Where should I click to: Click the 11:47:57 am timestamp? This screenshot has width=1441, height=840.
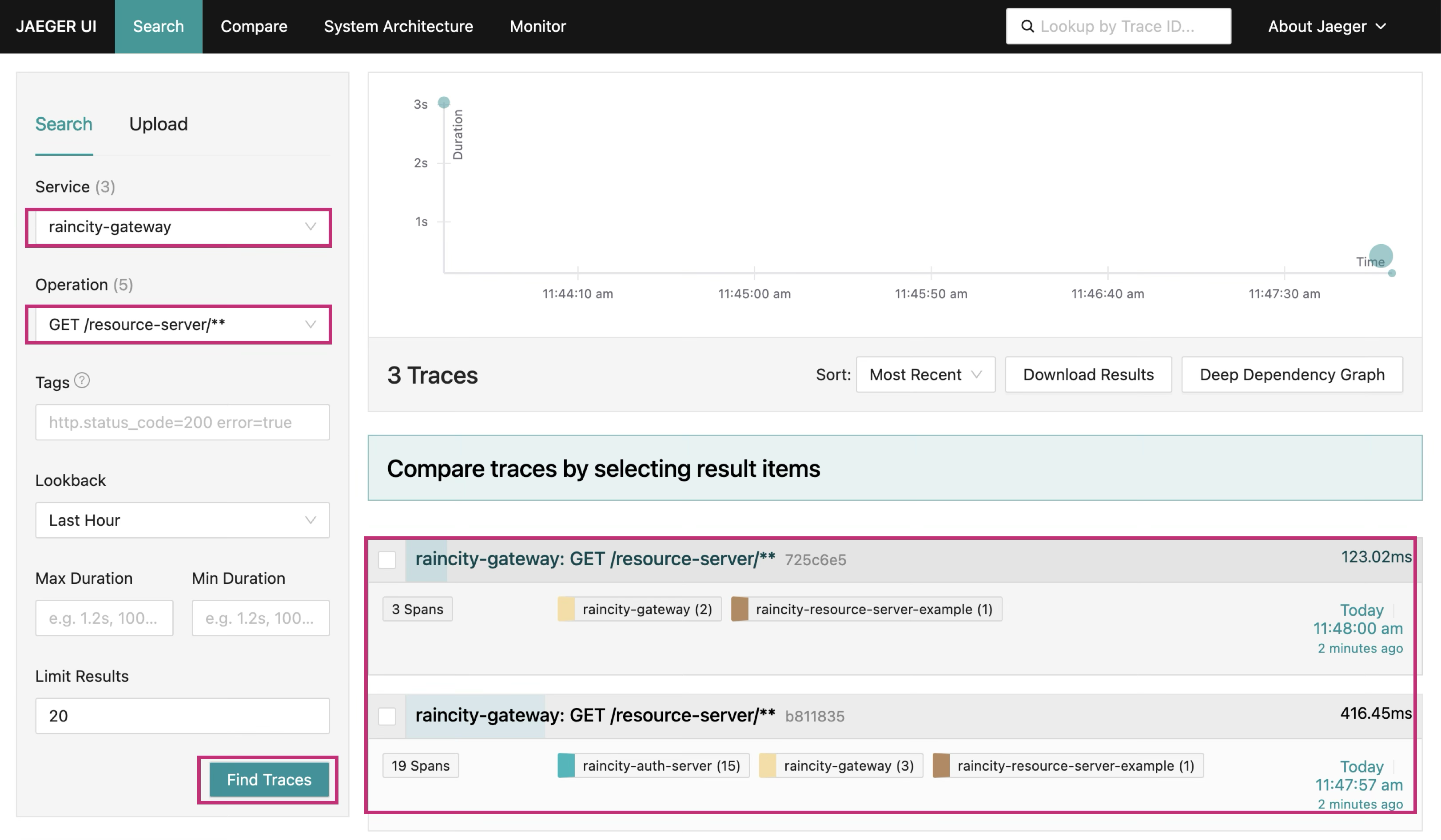1359,785
